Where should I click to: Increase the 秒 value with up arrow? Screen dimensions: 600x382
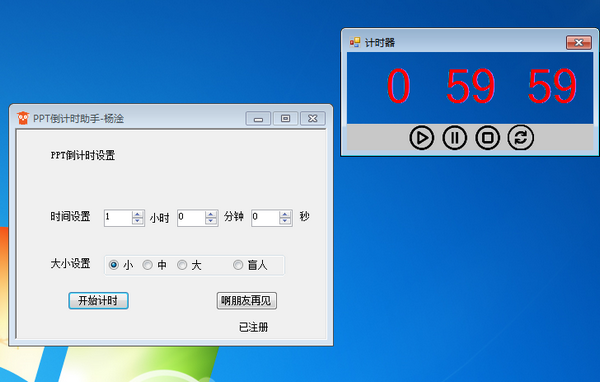click(285, 214)
